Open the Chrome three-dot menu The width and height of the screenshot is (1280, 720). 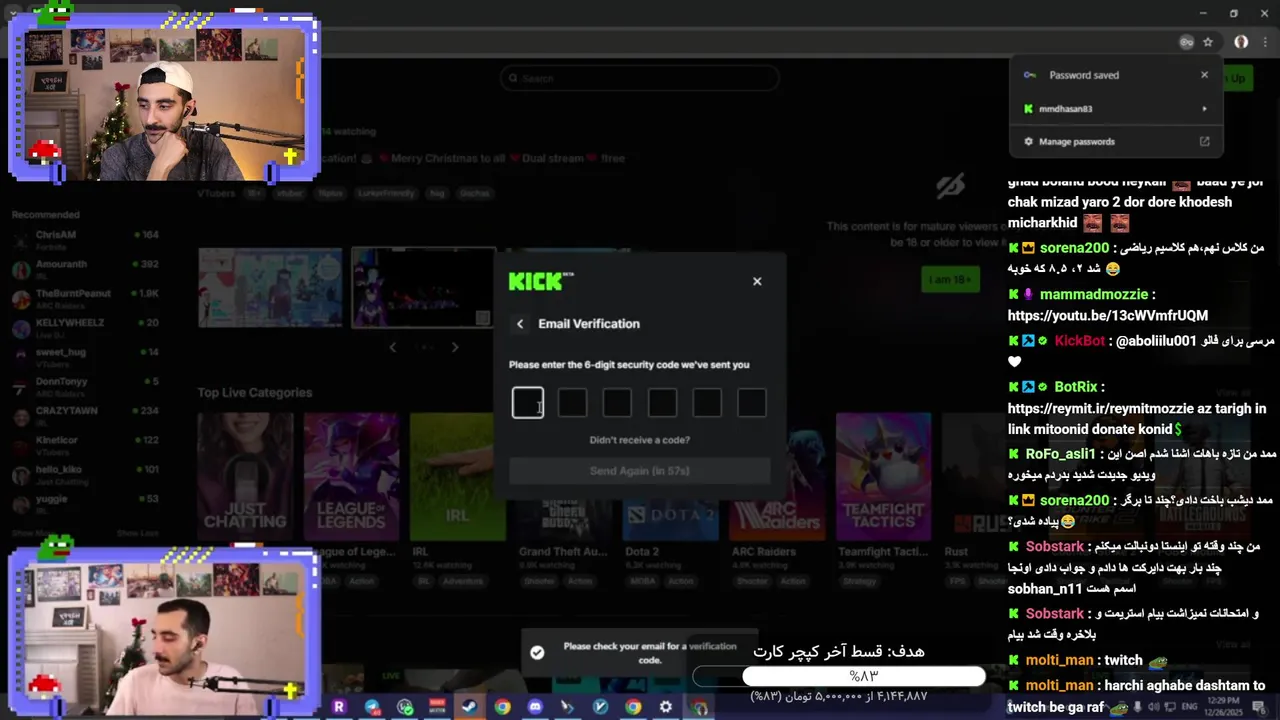click(x=1266, y=42)
